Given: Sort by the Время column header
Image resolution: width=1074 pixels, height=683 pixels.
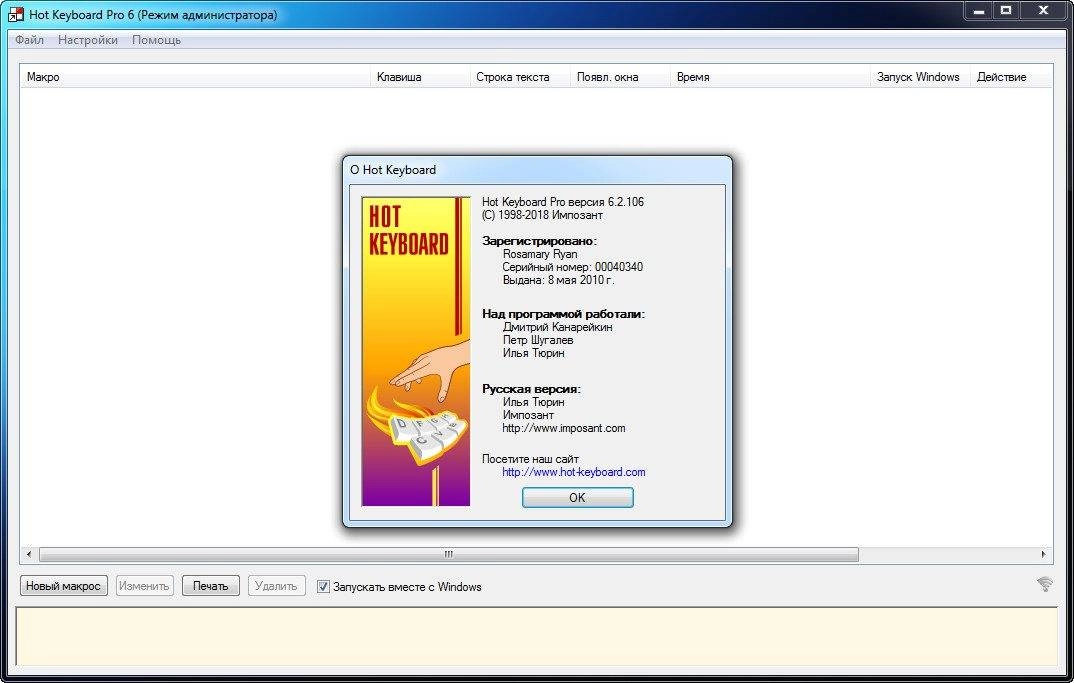Looking at the screenshot, I should coord(770,77).
